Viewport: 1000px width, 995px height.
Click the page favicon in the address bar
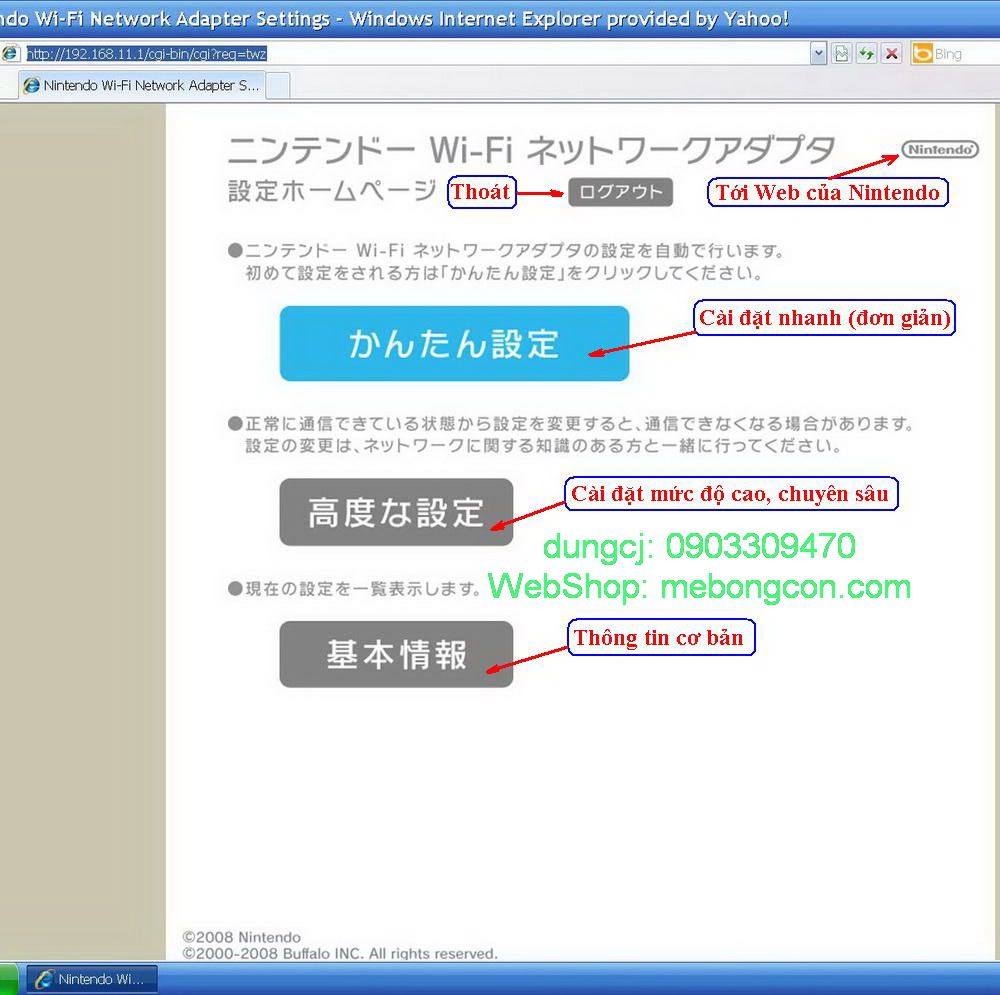[9, 52]
